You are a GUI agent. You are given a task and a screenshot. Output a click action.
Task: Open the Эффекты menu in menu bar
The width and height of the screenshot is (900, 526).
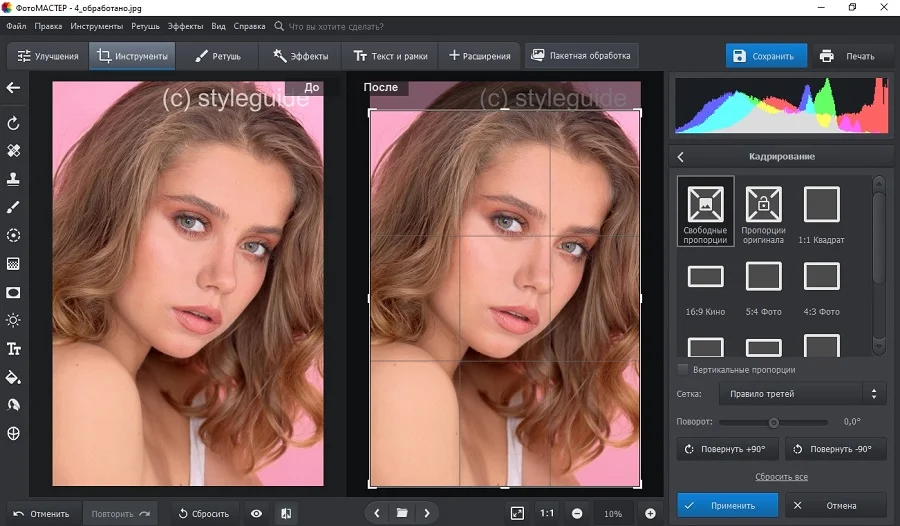click(x=185, y=25)
